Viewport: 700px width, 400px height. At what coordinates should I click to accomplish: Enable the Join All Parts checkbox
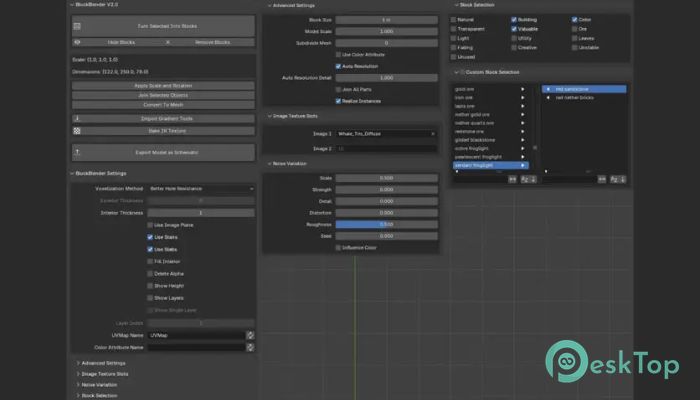[338, 89]
